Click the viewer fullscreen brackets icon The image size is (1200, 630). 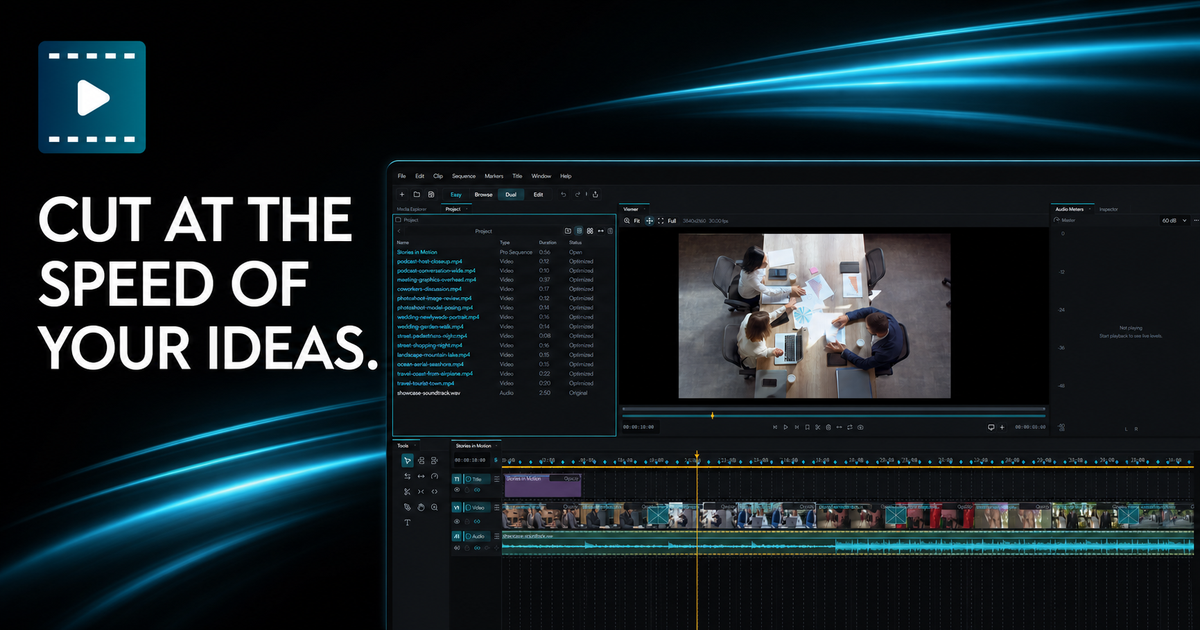[661, 220]
